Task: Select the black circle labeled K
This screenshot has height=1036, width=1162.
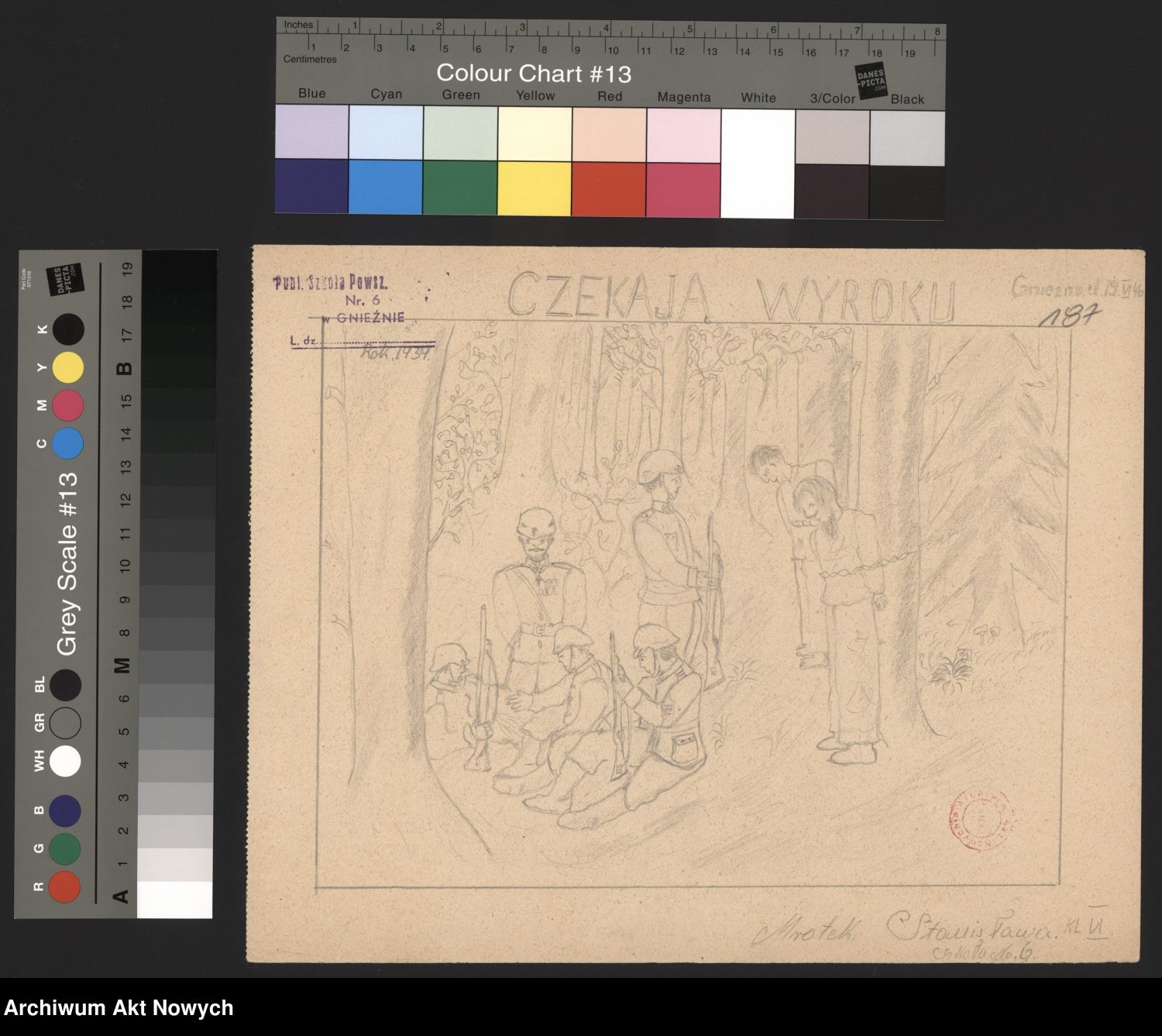Action: (68, 329)
